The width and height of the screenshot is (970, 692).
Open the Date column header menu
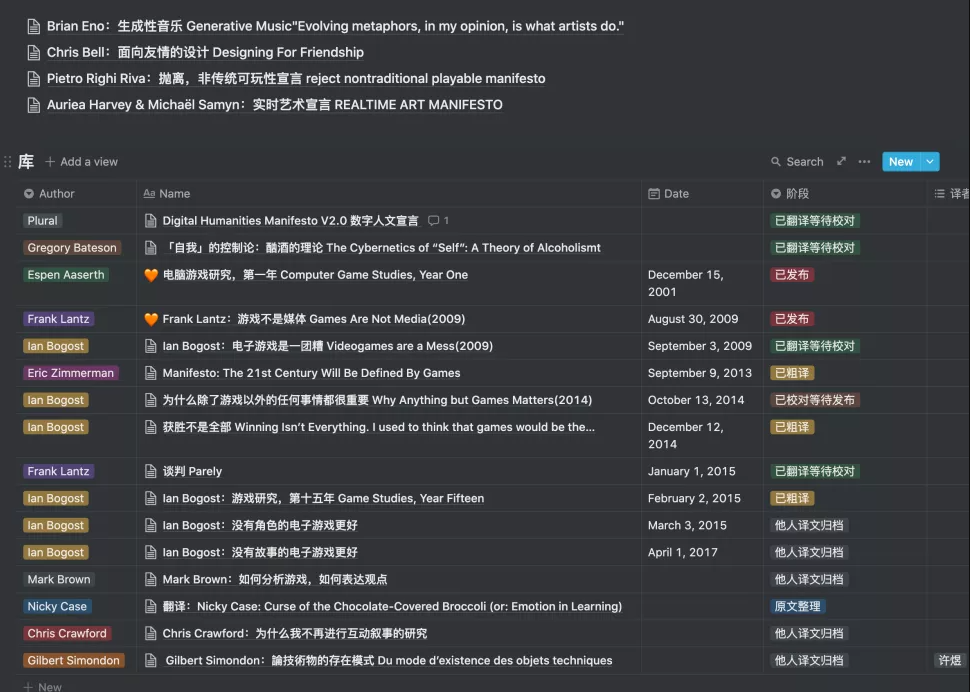coord(676,194)
